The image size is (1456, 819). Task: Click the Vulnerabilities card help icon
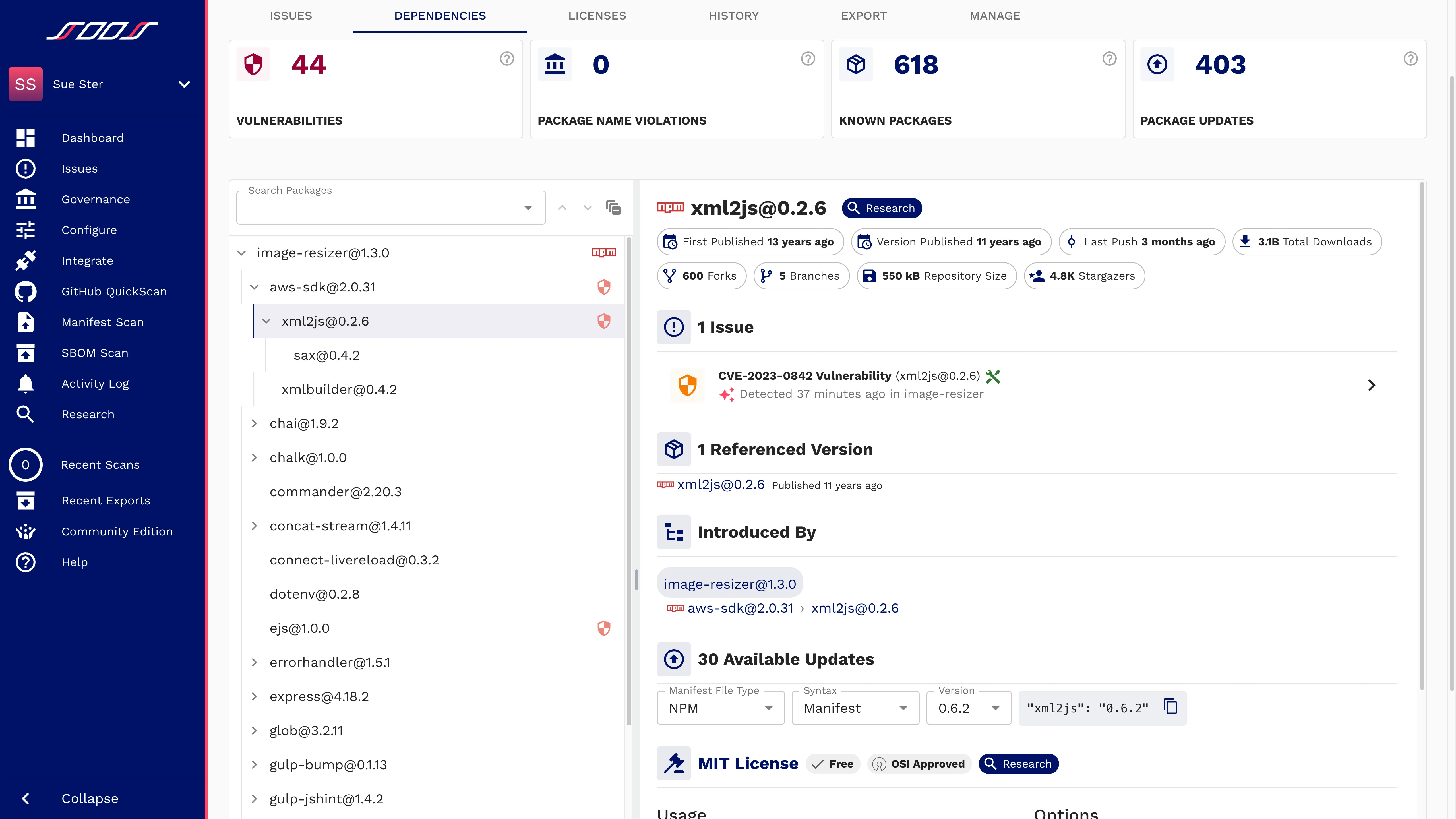click(507, 59)
